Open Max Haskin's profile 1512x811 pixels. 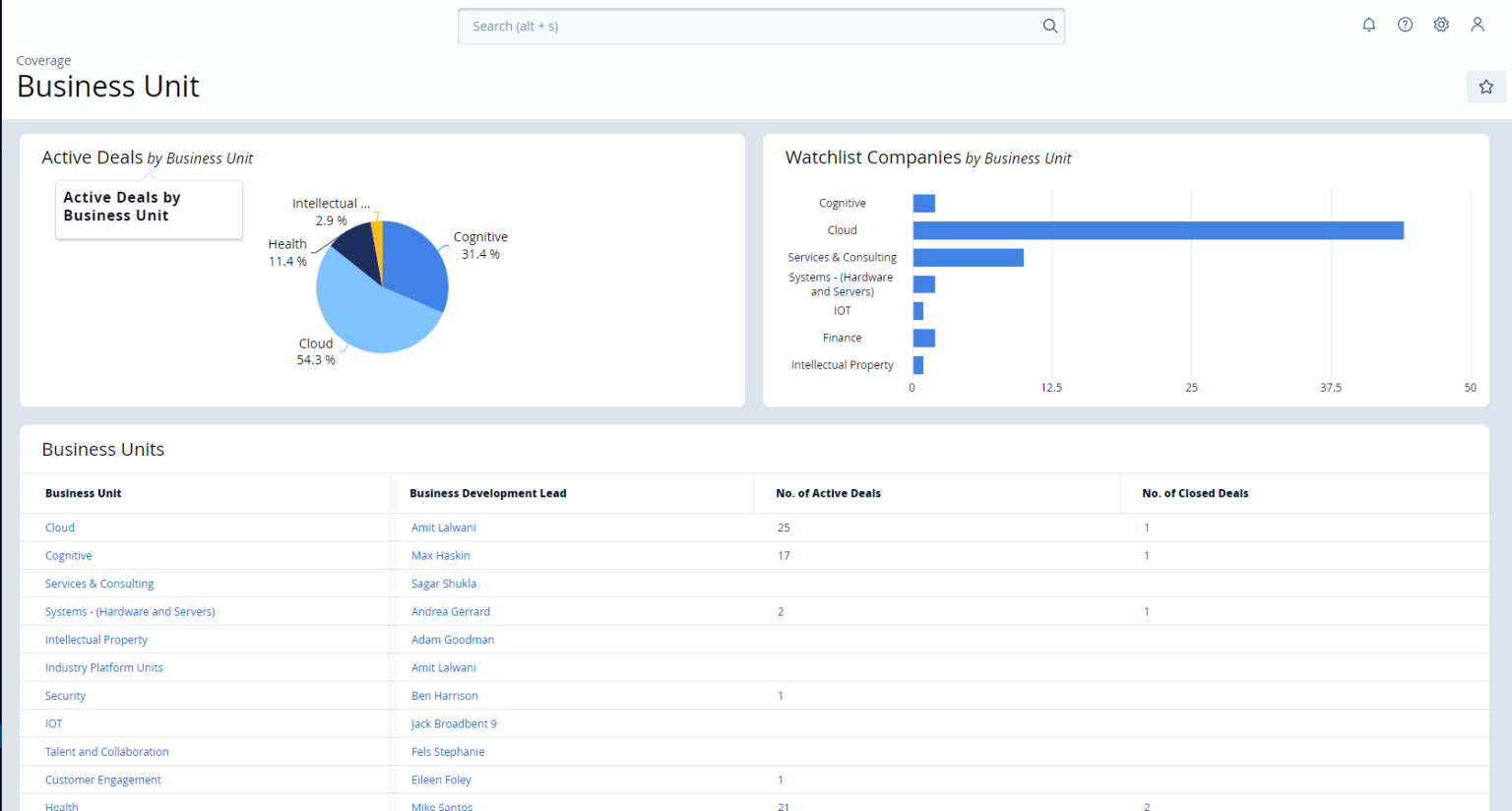click(440, 555)
